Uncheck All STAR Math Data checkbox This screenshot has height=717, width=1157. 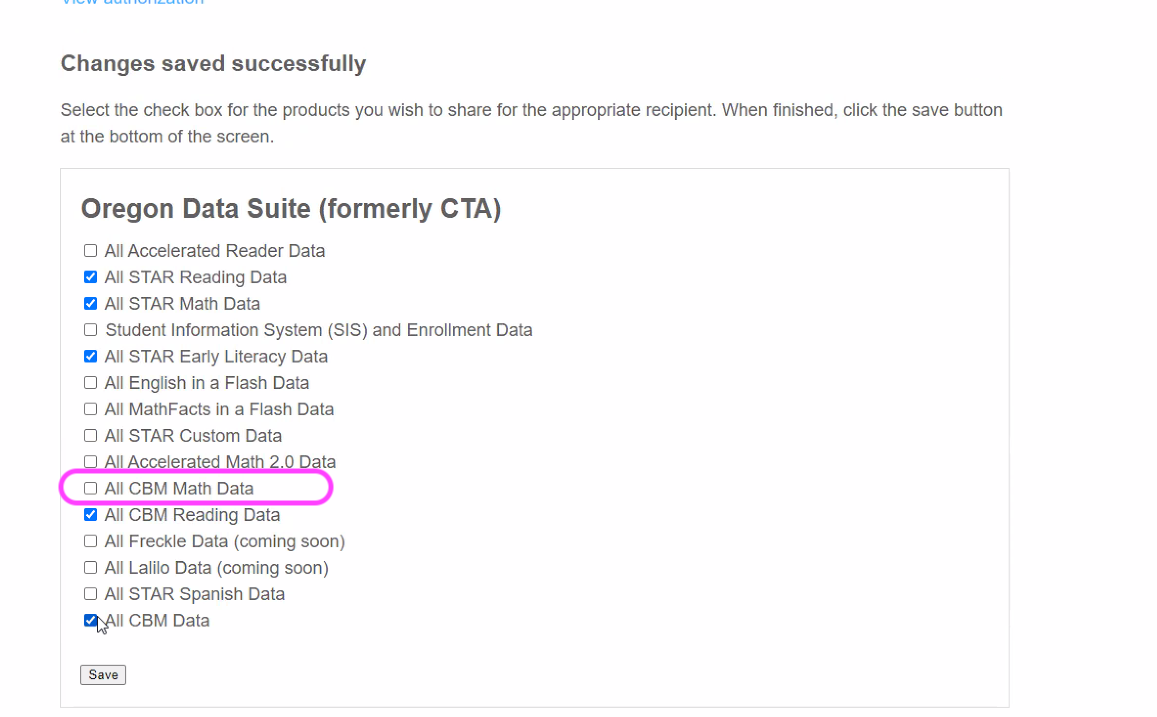click(x=90, y=304)
